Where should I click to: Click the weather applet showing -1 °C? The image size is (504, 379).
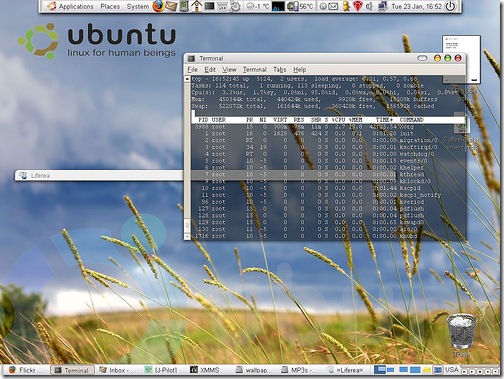coord(257,6)
